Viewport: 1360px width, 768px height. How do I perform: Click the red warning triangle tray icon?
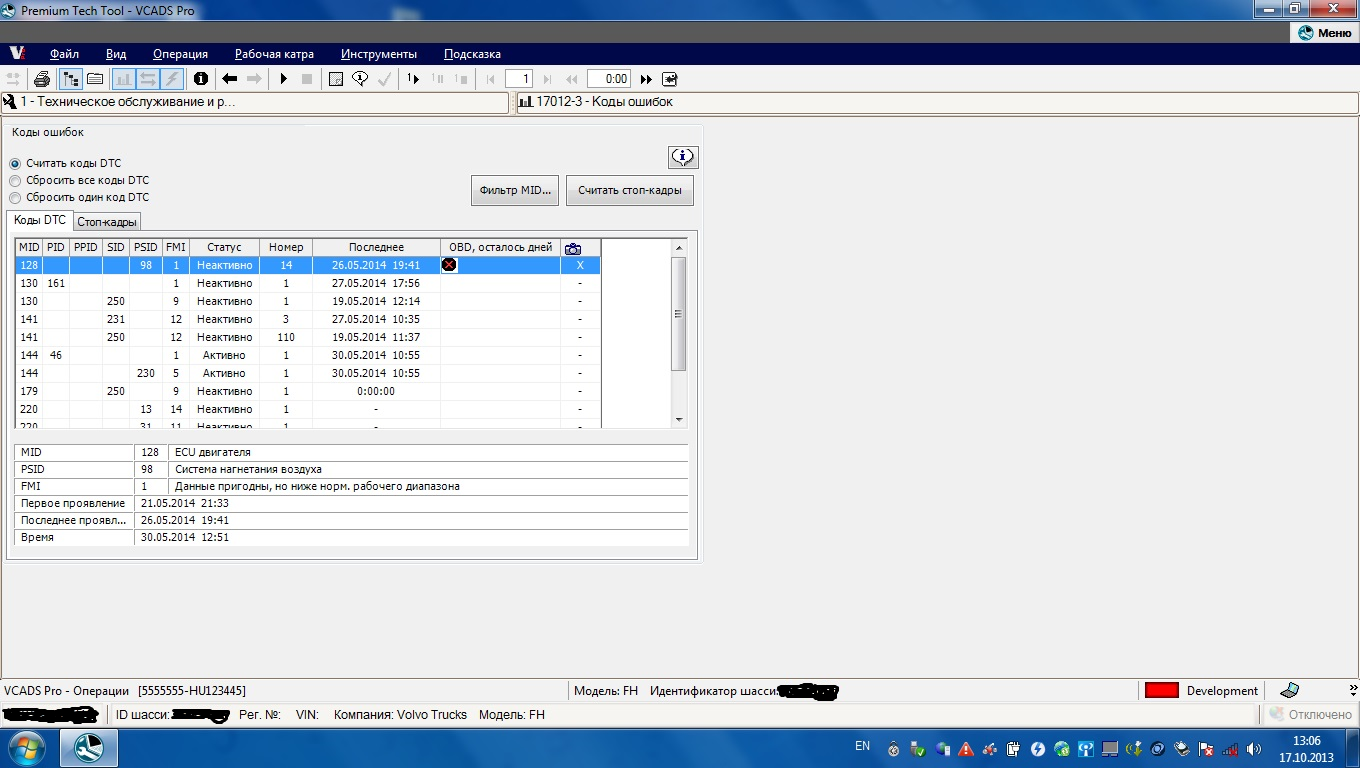966,749
